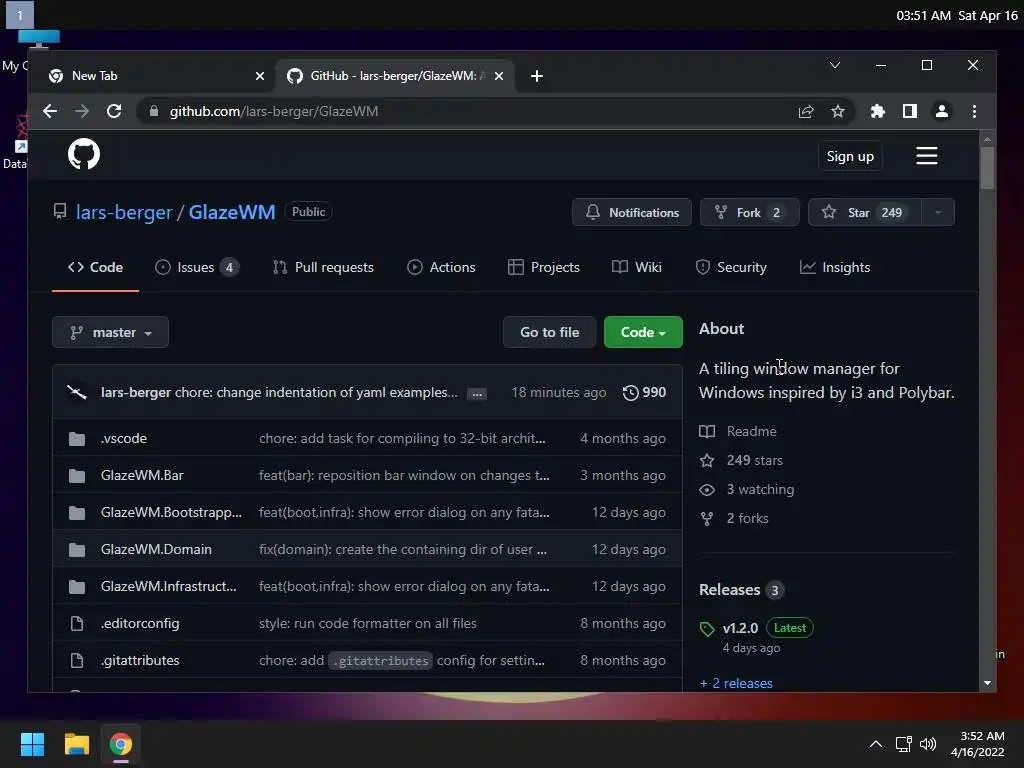Open the GlazeWM.Bar folder
The width and height of the screenshot is (1024, 768).
[142, 475]
